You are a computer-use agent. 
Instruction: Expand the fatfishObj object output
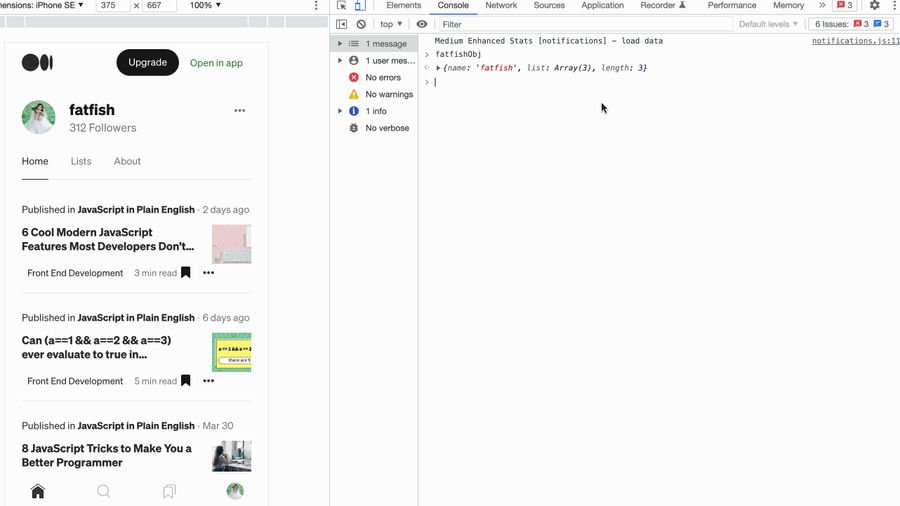tap(438, 68)
